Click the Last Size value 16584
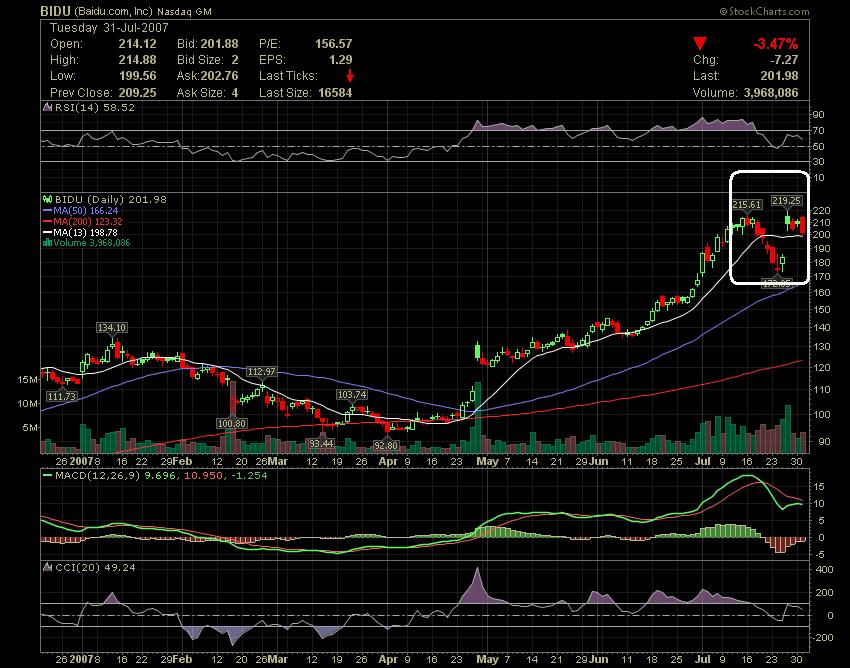Image resolution: width=850 pixels, height=668 pixels. coord(335,93)
